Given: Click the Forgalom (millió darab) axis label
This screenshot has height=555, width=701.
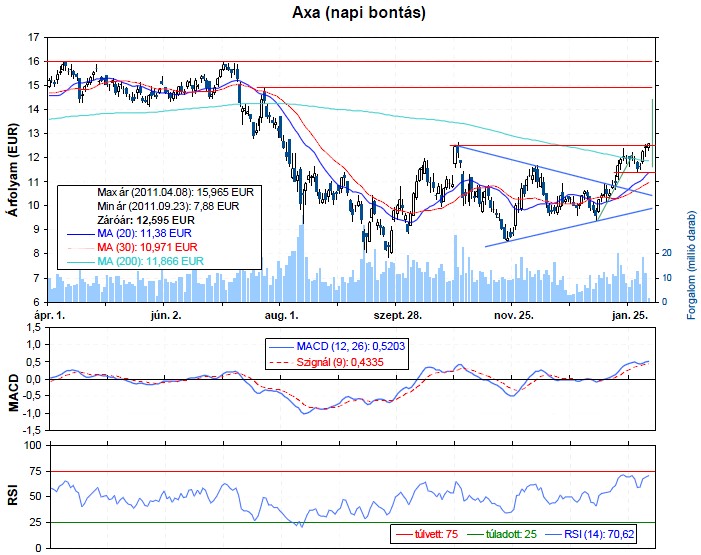Looking at the screenshot, I should [691, 265].
